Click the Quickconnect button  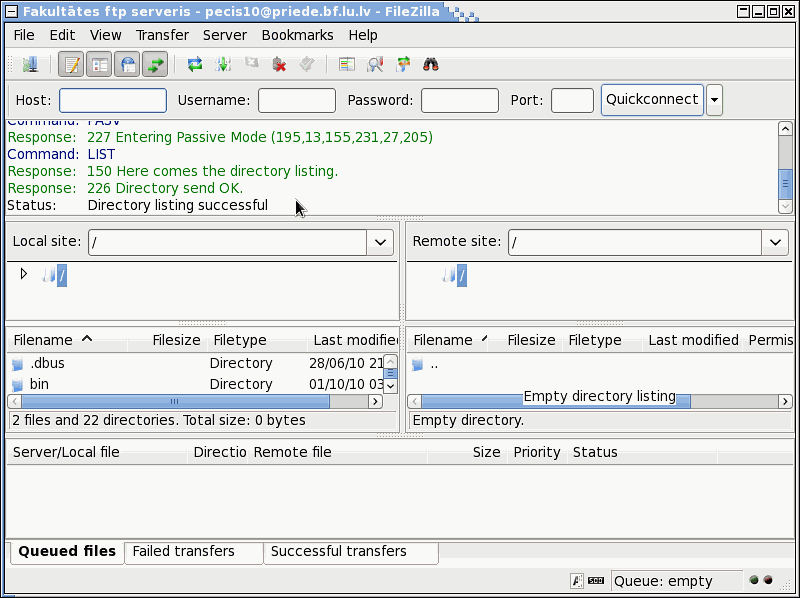pyautogui.click(x=653, y=100)
